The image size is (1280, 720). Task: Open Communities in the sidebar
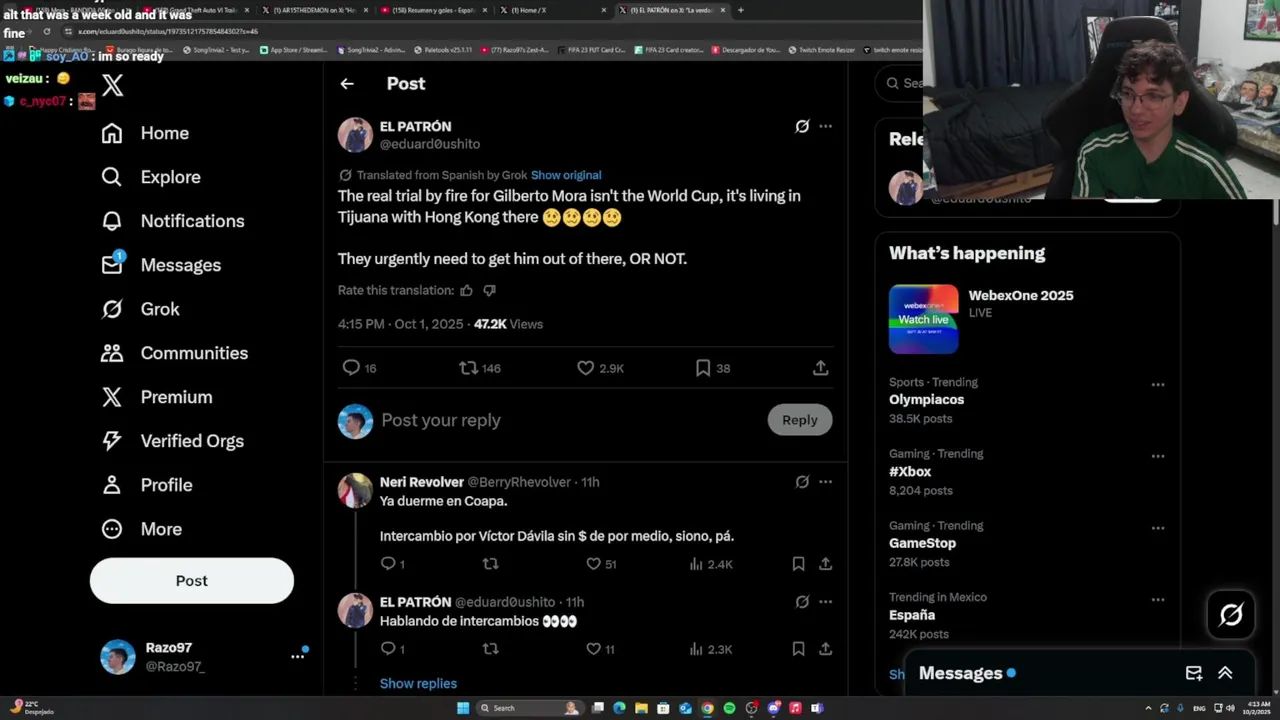coord(174,353)
